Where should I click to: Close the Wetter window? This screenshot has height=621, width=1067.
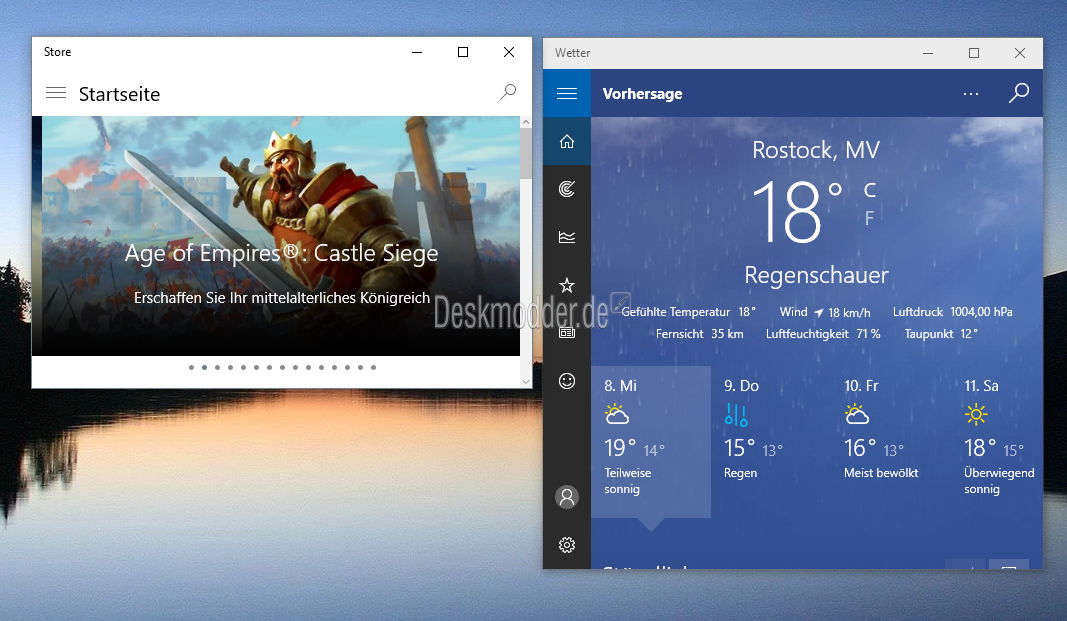(1019, 53)
